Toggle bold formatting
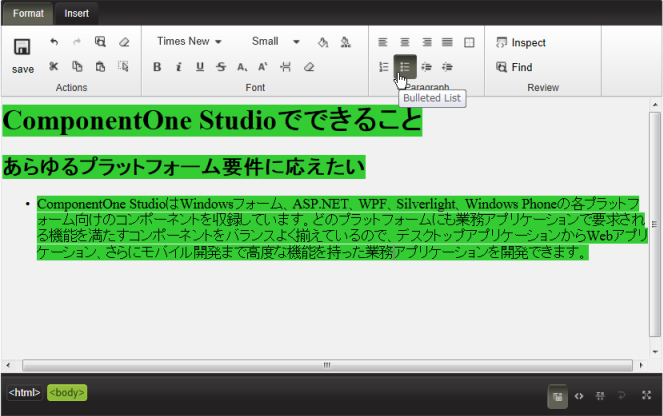The width and height of the screenshot is (663, 416). pos(157,67)
